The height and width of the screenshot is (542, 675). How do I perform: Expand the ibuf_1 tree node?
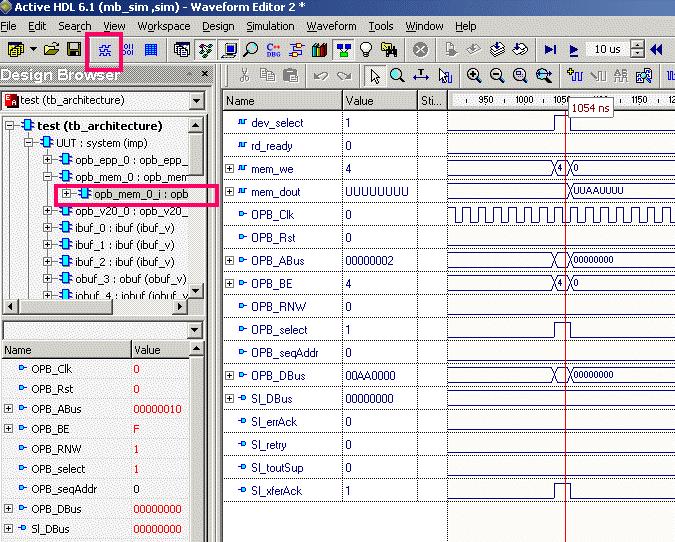[x=47, y=245]
